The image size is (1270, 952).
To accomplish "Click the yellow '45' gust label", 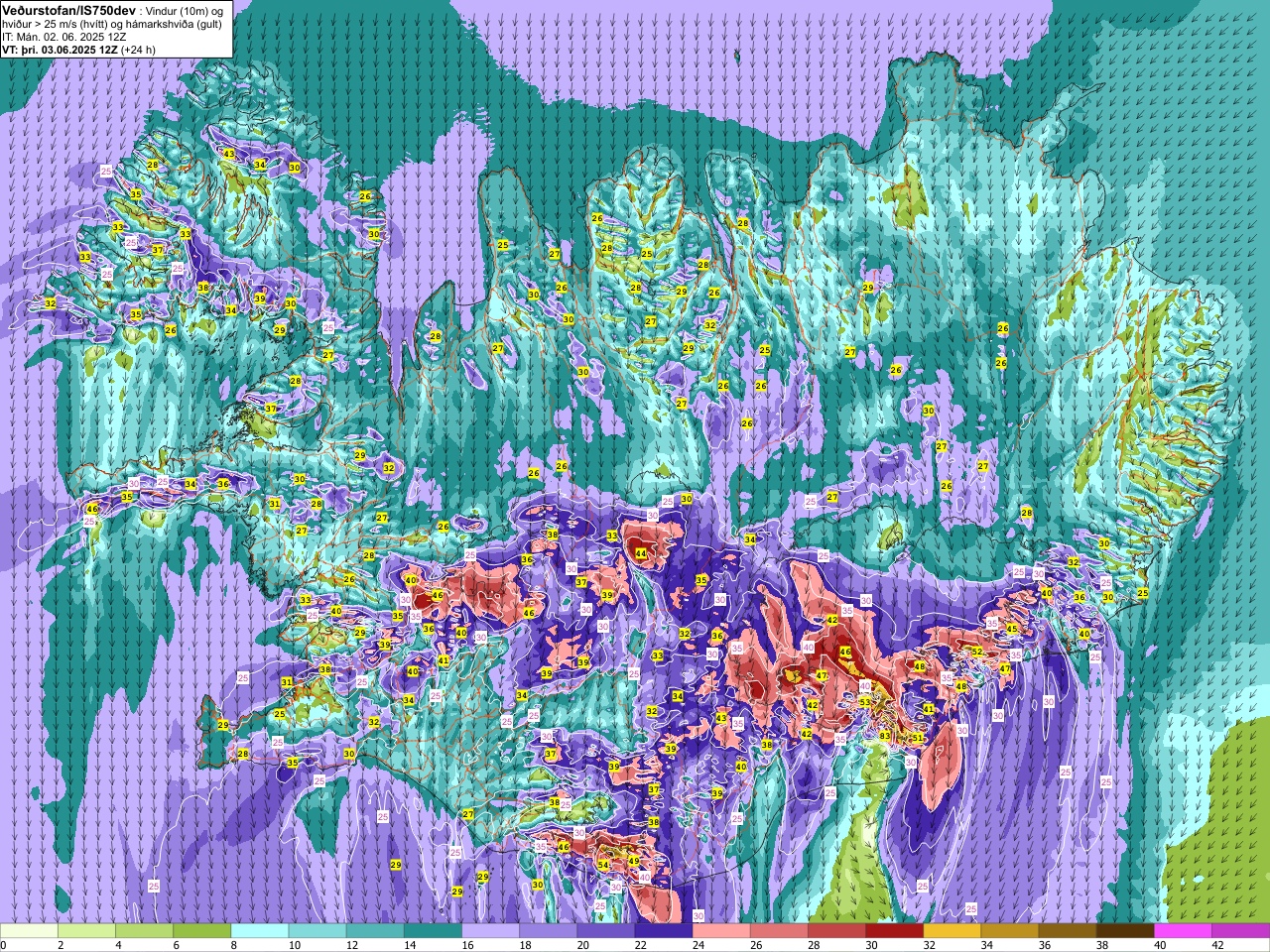I will point(1012,629).
